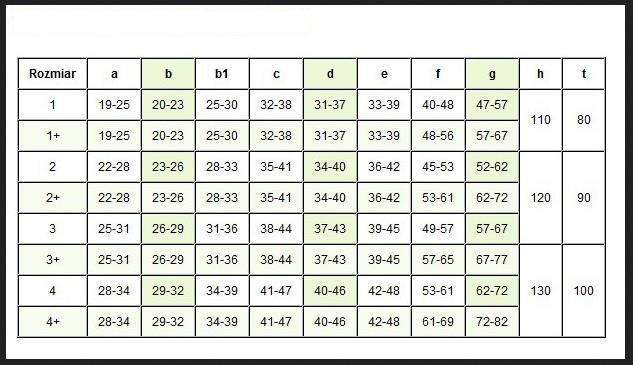This screenshot has width=633, height=365.
Task: Click the size 2+ row label
Action: [52, 198]
